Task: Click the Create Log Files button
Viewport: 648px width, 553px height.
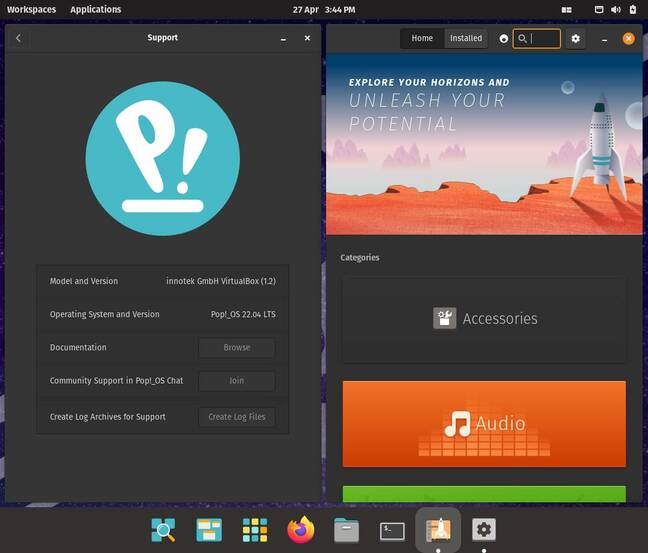Action: 237,417
